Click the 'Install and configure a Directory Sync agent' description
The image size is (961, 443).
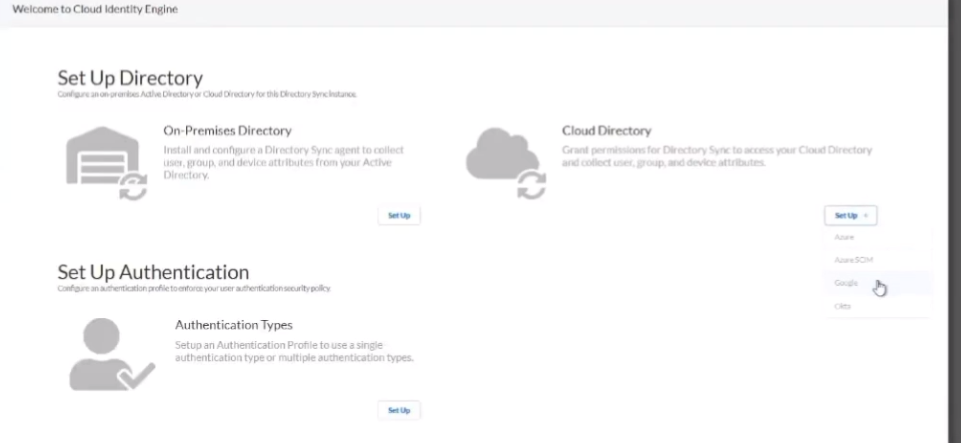click(283, 162)
